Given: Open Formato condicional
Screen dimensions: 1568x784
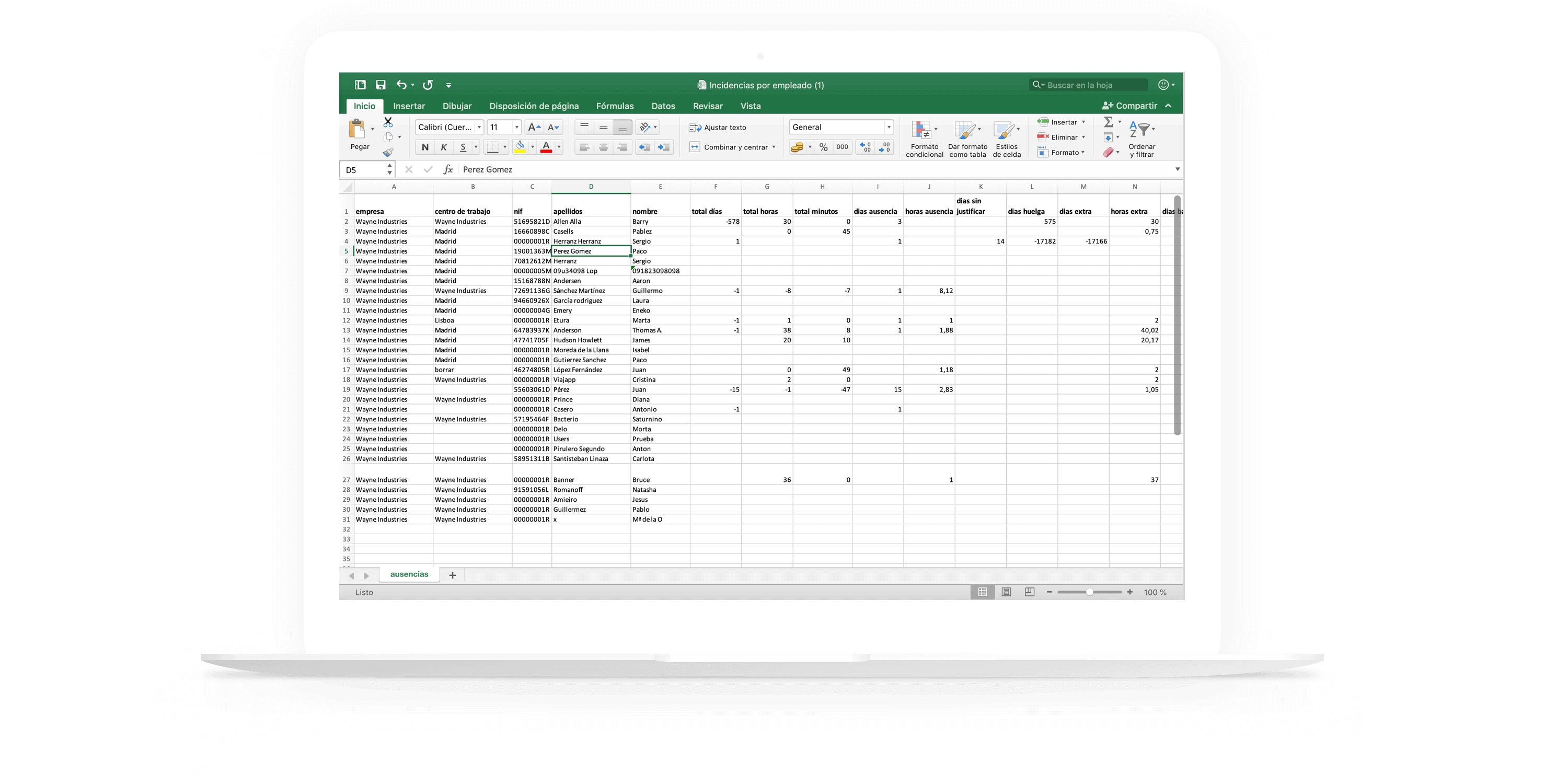Looking at the screenshot, I should 924,140.
